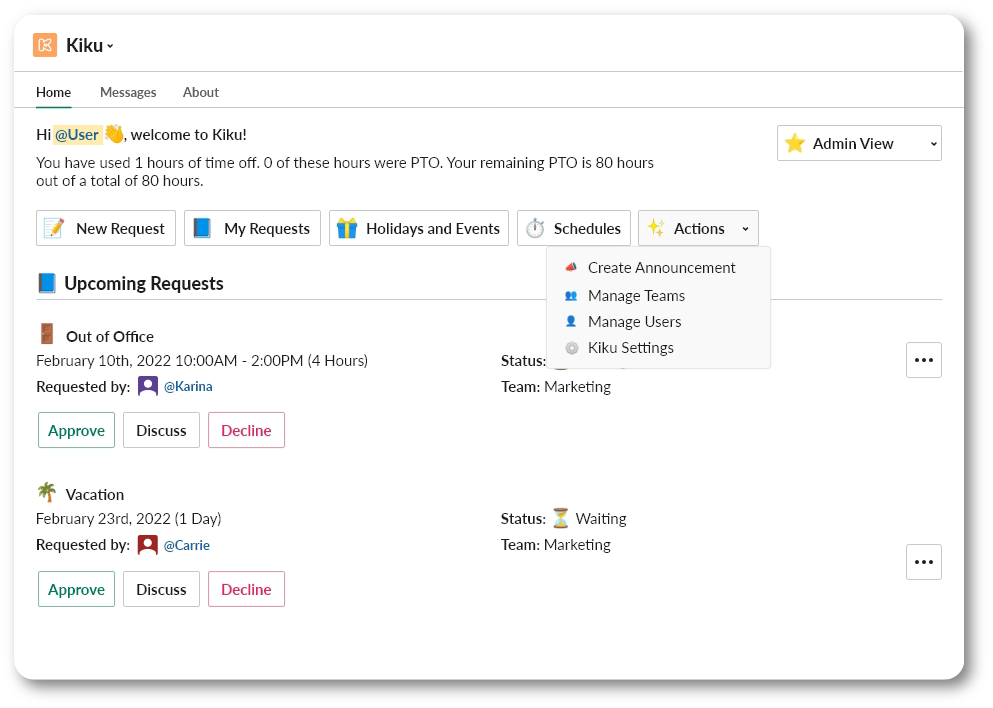Switch to the Messages tab
Screen dimensions: 993x708
128,92
